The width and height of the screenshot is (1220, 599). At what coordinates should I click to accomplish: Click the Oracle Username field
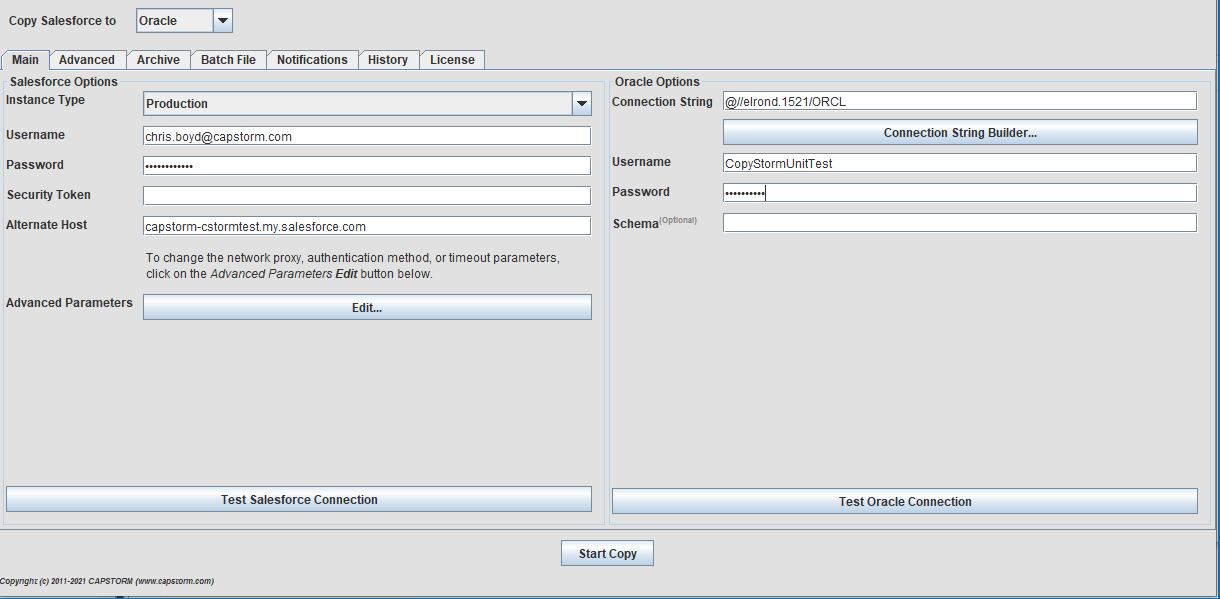[x=960, y=163]
